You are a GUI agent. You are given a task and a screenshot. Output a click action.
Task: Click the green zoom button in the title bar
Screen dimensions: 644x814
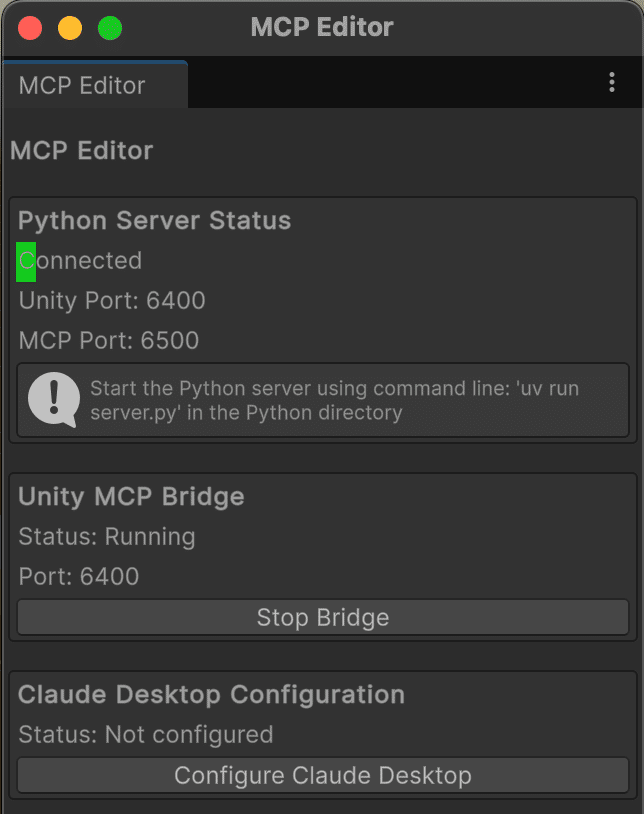pyautogui.click(x=110, y=28)
